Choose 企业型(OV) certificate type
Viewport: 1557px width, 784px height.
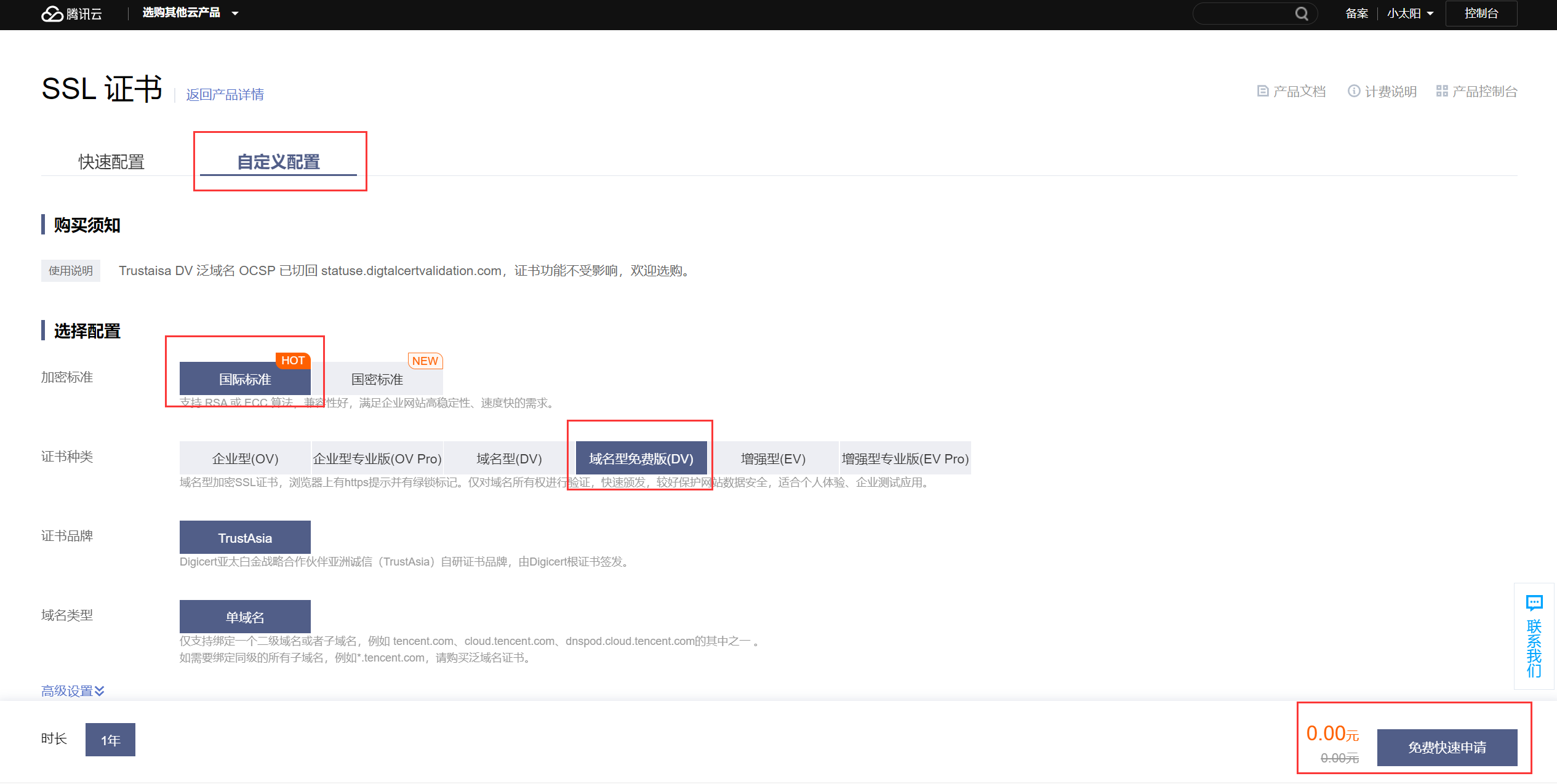[x=245, y=458]
